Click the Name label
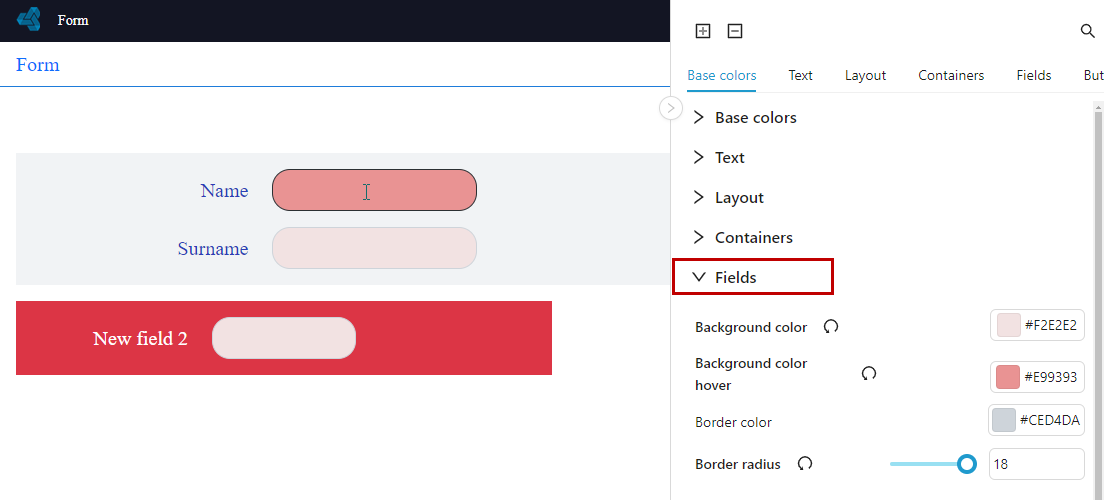The image size is (1120, 500). [224, 191]
